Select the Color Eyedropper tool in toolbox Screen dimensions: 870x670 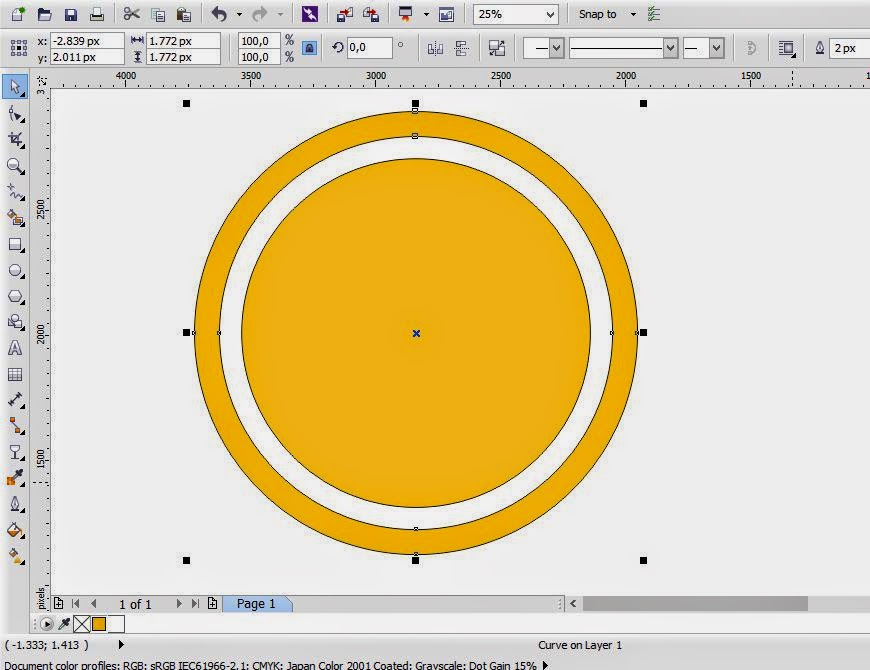tap(16, 478)
